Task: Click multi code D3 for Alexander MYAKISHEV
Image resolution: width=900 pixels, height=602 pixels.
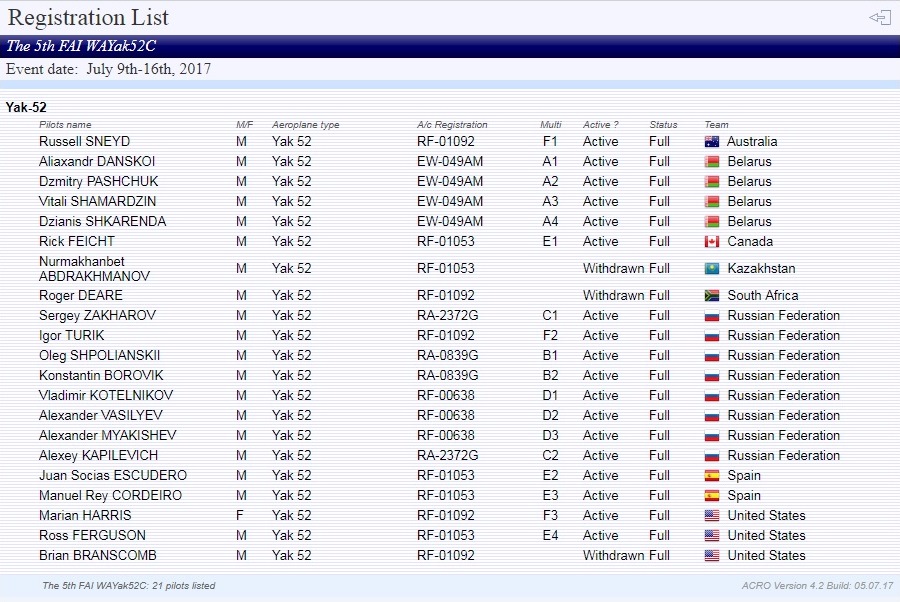Action: [x=550, y=436]
